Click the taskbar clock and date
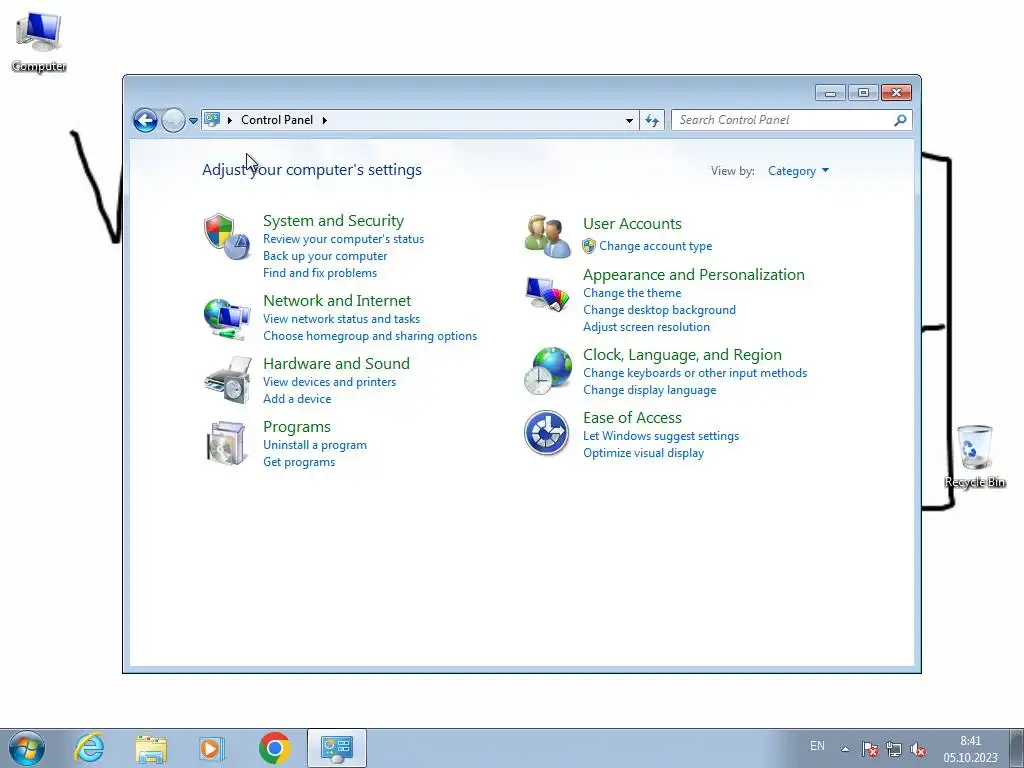 pyautogui.click(x=970, y=749)
